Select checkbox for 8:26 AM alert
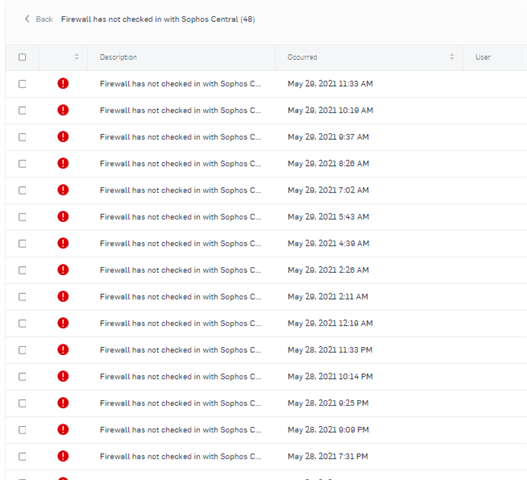 [22, 164]
